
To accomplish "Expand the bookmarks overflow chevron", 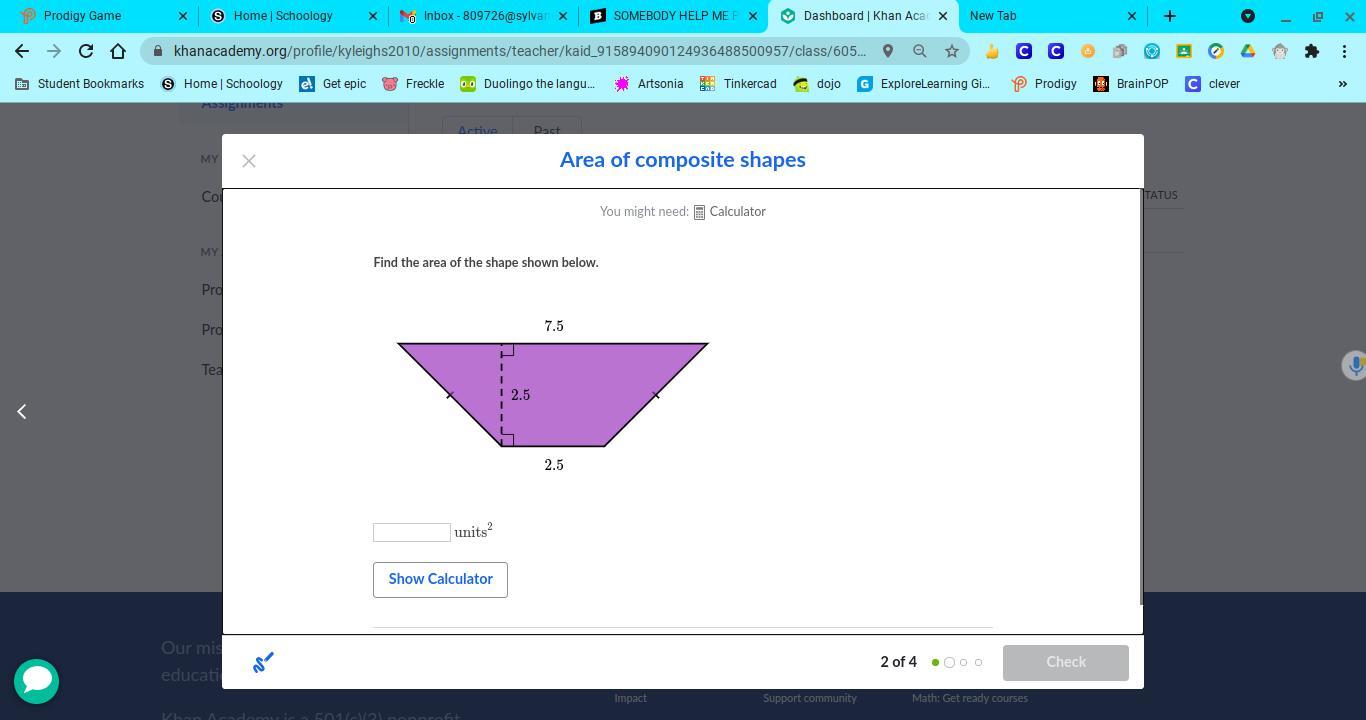I will pos(1343,84).
